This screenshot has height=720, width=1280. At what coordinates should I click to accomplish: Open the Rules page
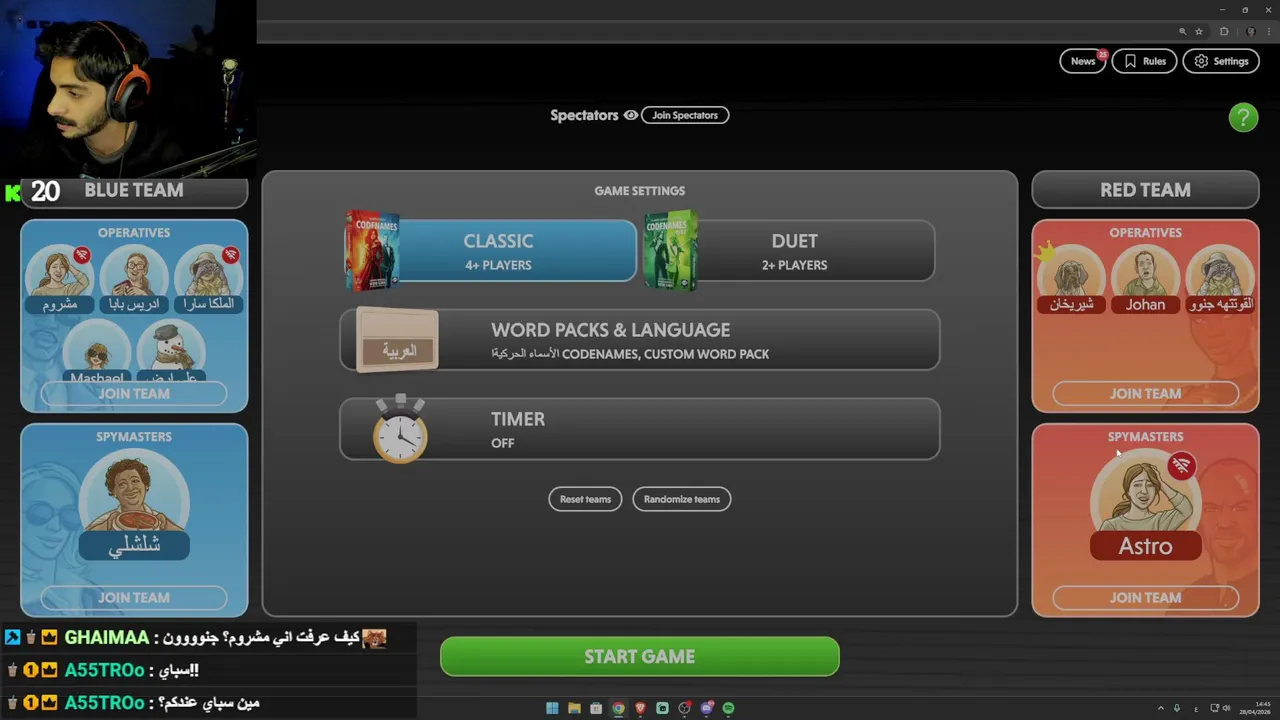(1145, 61)
